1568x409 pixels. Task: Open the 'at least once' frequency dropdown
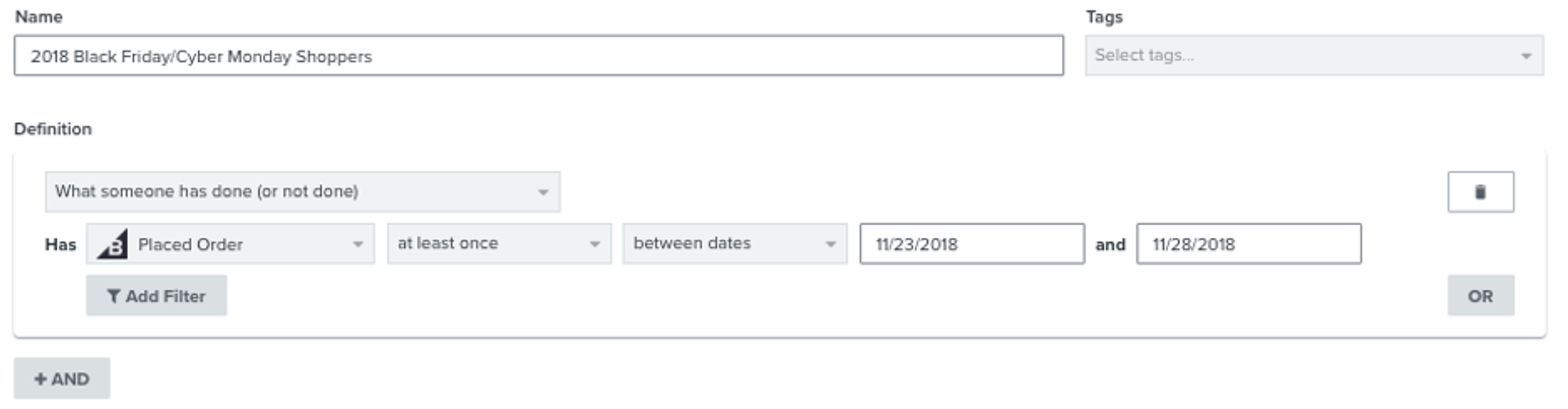(x=499, y=244)
